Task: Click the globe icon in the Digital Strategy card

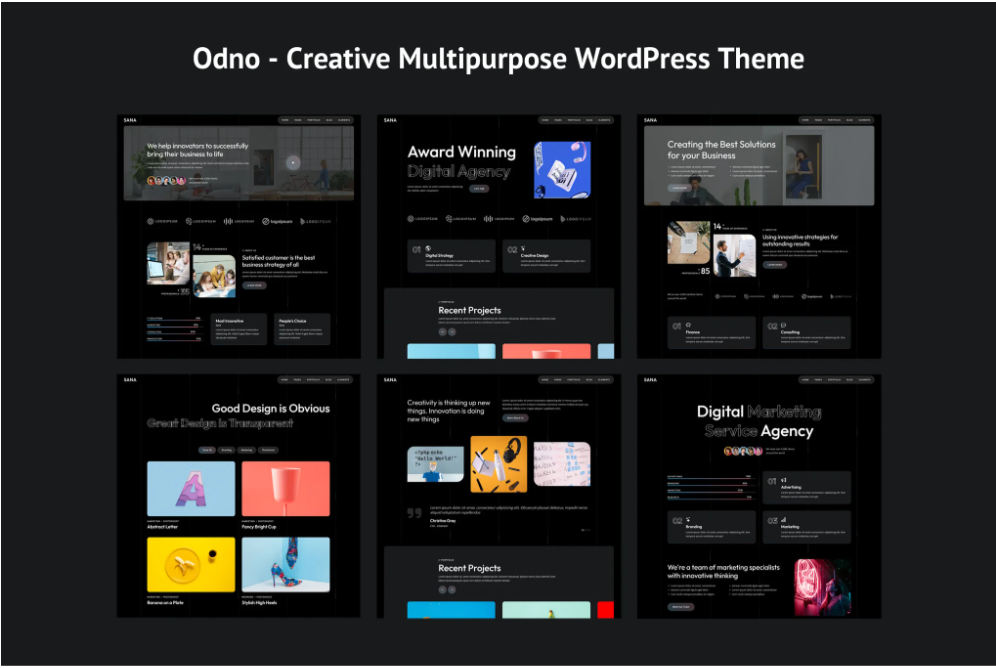Action: 428,248
